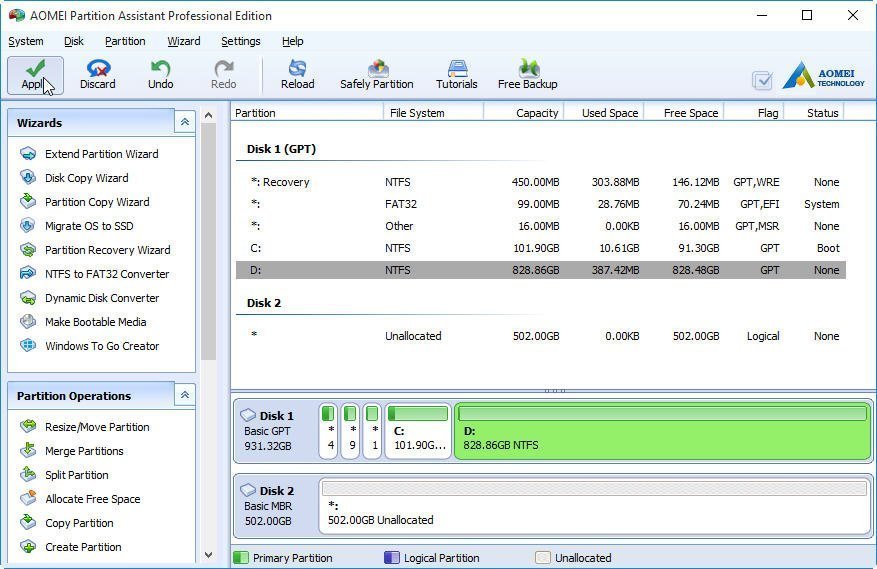
Task: Select the C: partition row
Action: (x=540, y=248)
